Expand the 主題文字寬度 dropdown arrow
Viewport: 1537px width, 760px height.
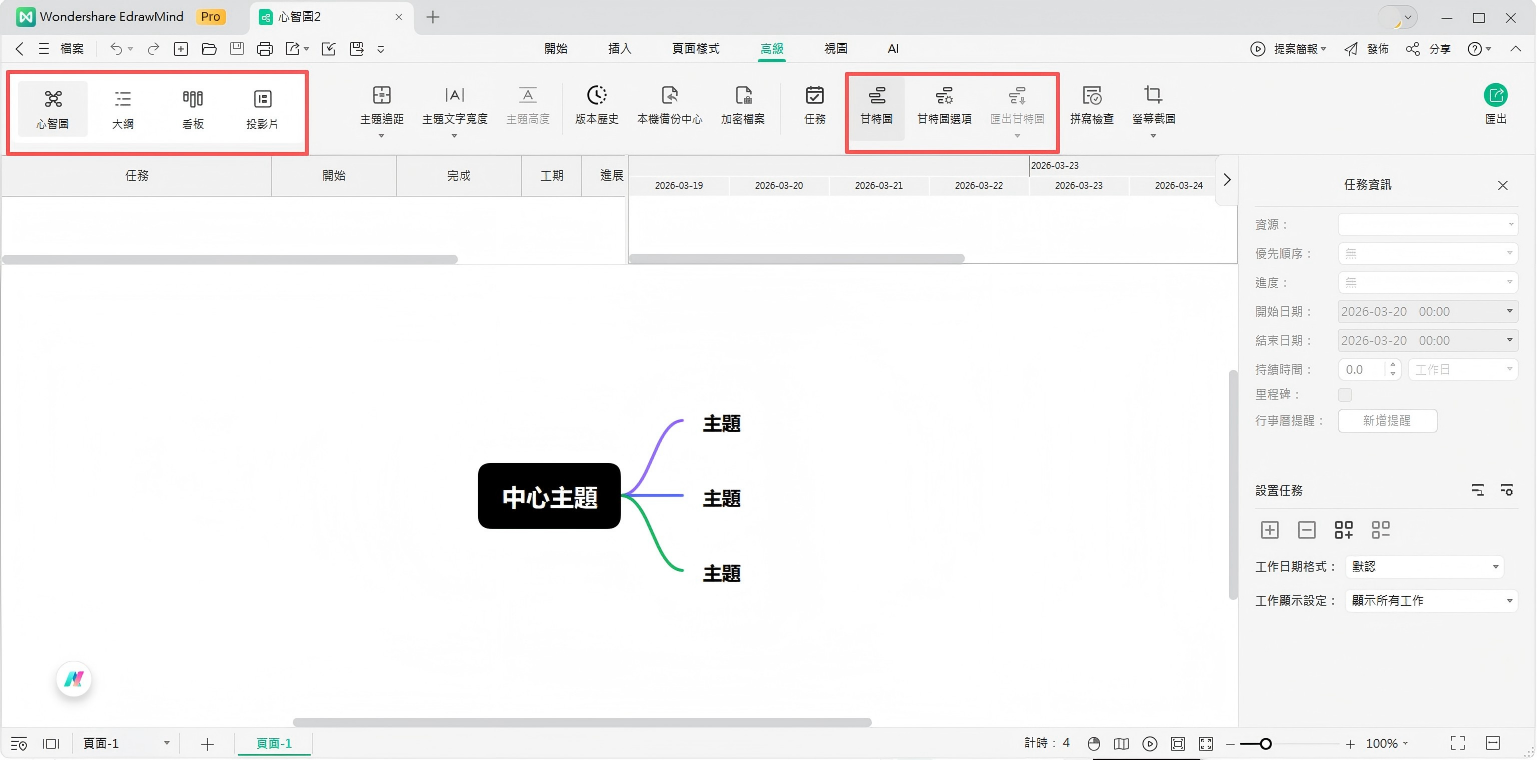coord(455,135)
